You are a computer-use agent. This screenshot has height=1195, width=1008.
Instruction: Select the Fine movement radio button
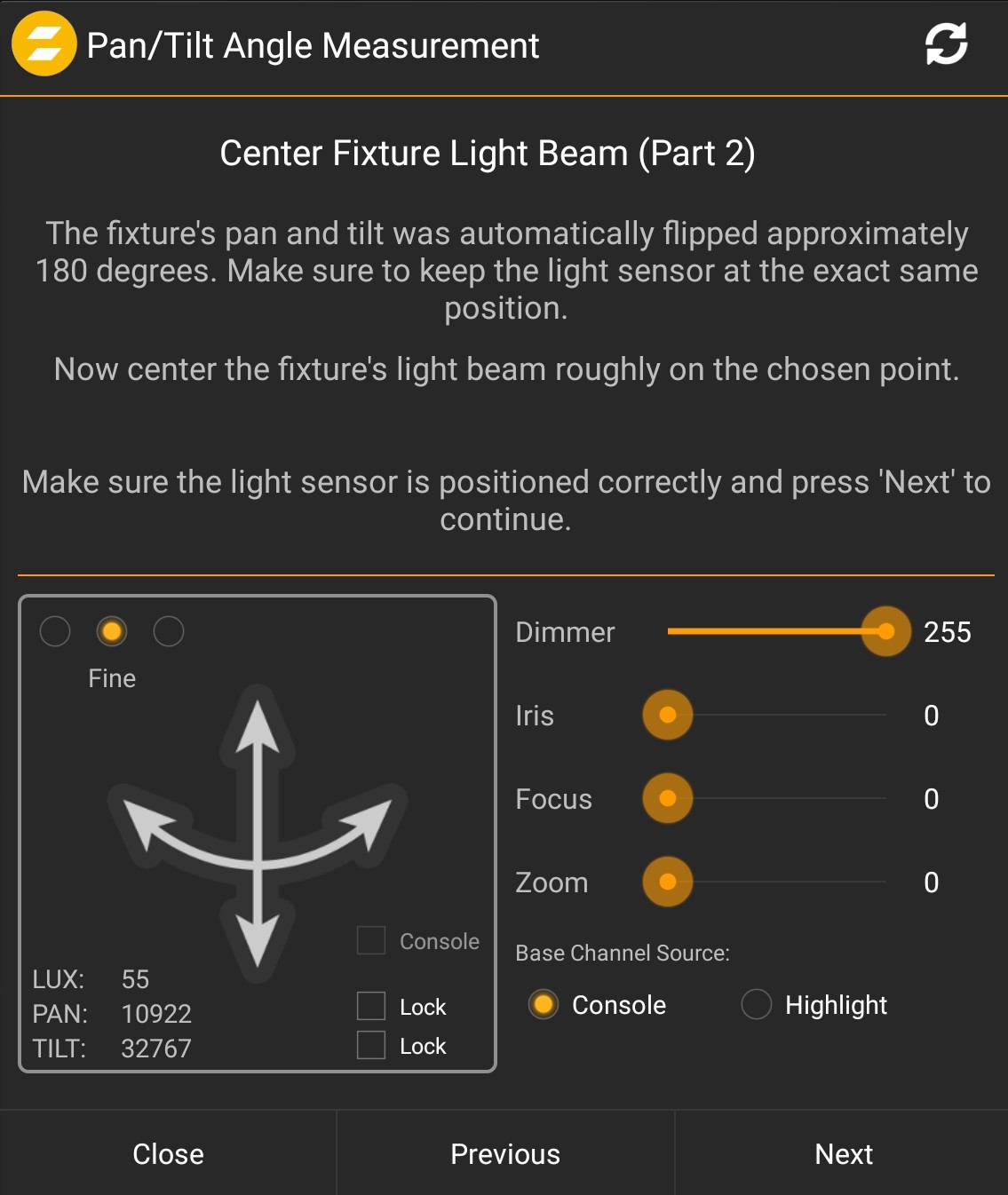112,631
